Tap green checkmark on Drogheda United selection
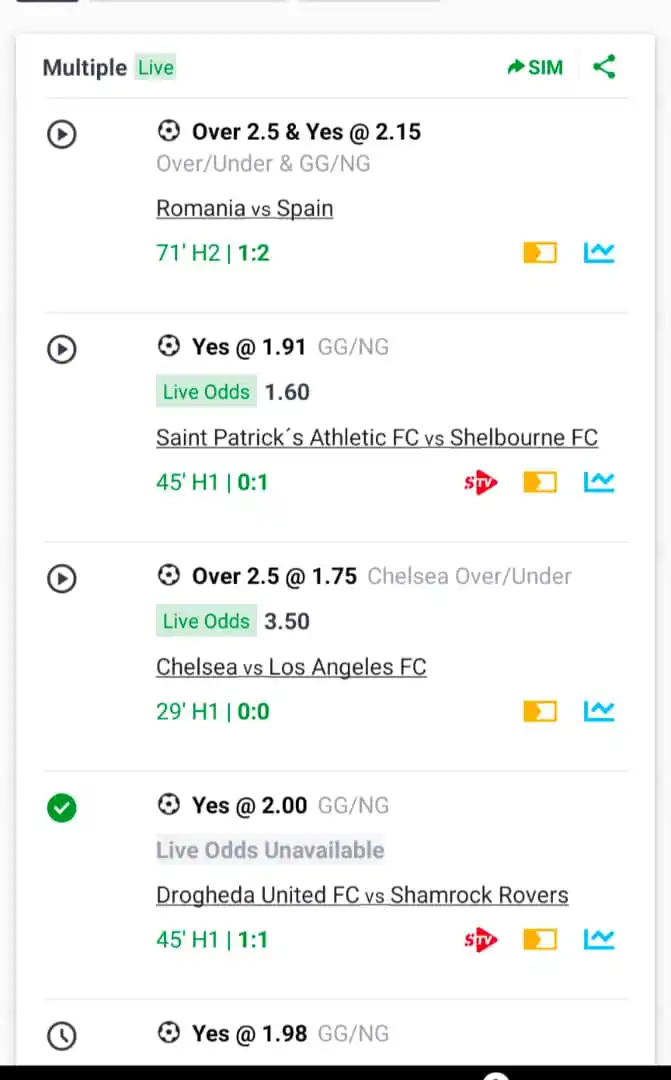 62,807
